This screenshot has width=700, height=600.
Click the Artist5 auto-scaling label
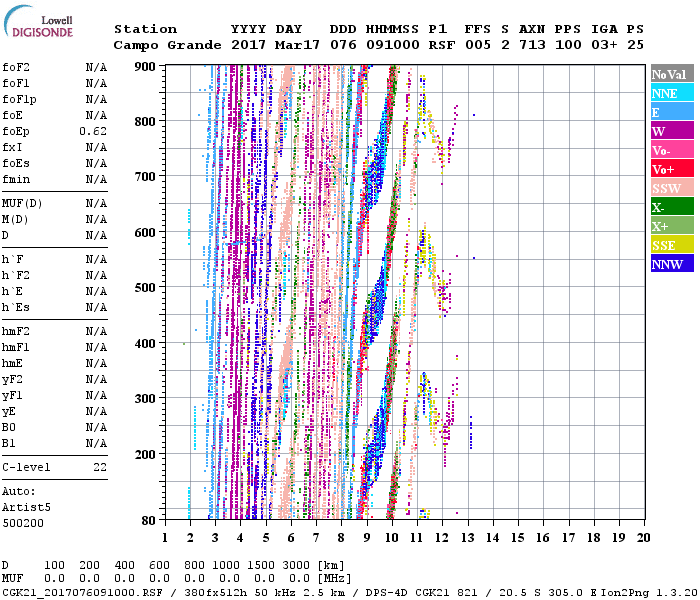pyautogui.click(x=26, y=508)
